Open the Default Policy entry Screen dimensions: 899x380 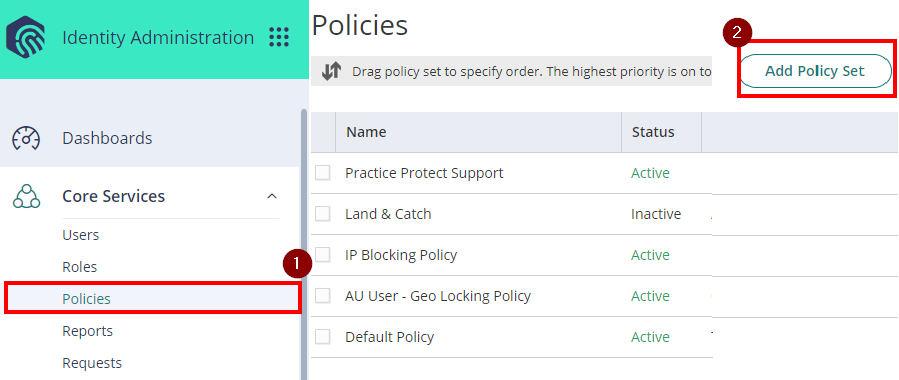tap(389, 337)
